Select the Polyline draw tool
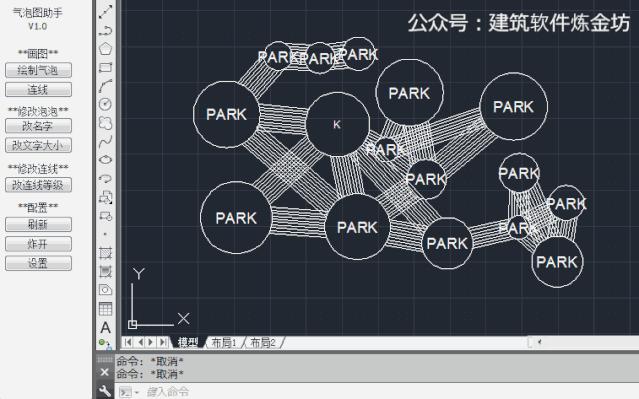This screenshot has height=399, width=639. (x=106, y=30)
